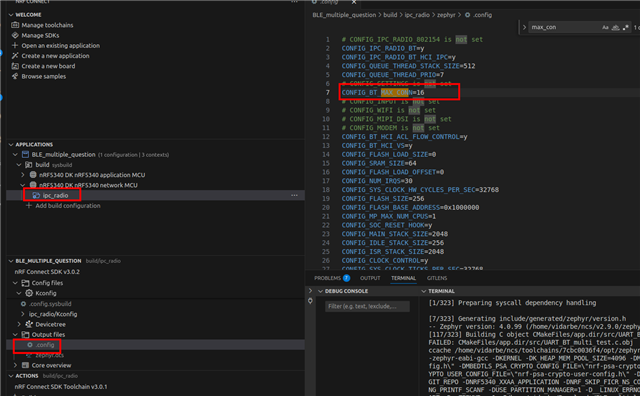Image resolution: width=640 pixels, height=396 pixels.
Task: Click the chip icon for nRF5340 network MCU
Action: 33,185
